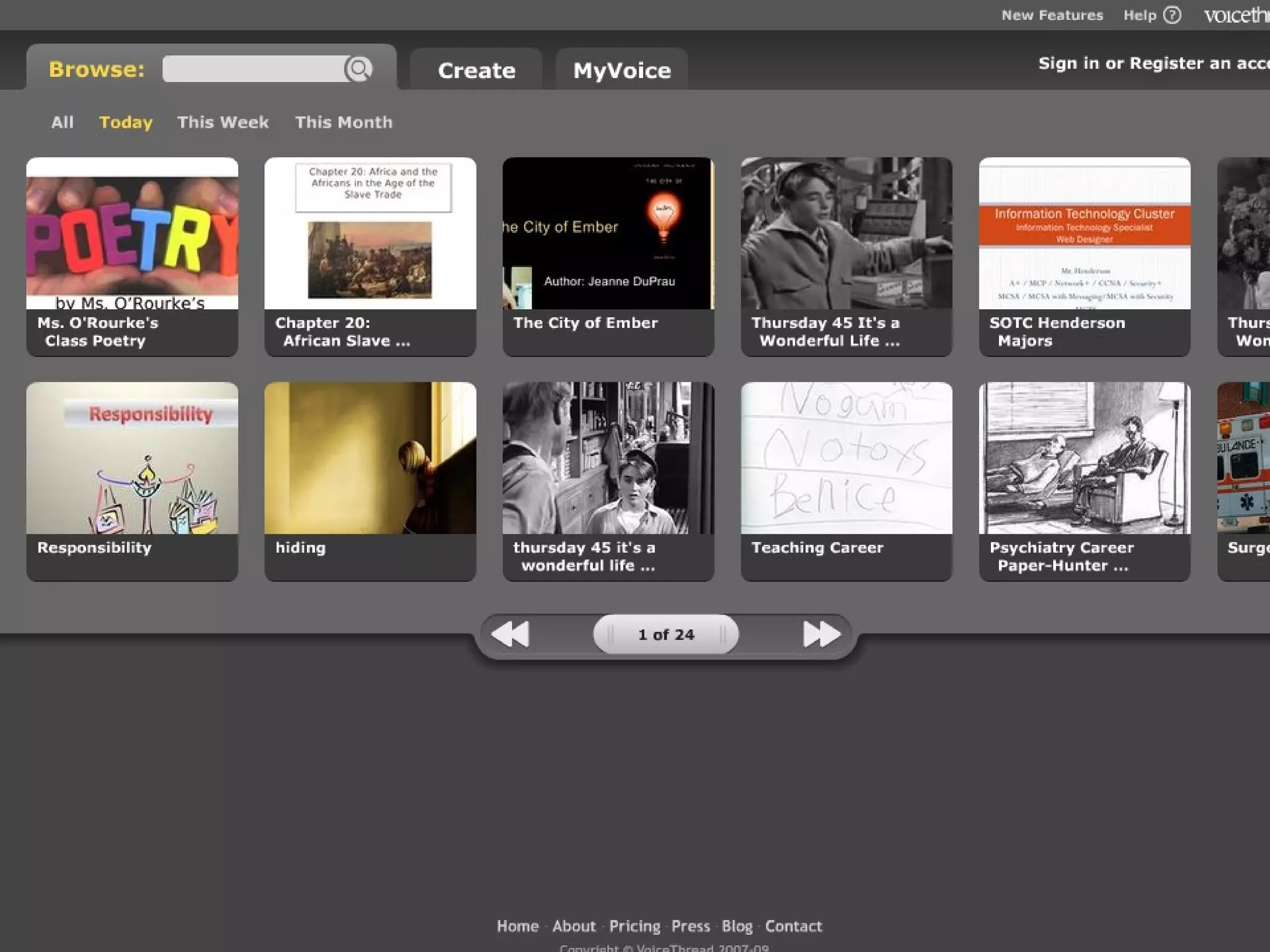This screenshot has width=1270, height=952.
Task: Select the All time filter
Action: (62, 122)
